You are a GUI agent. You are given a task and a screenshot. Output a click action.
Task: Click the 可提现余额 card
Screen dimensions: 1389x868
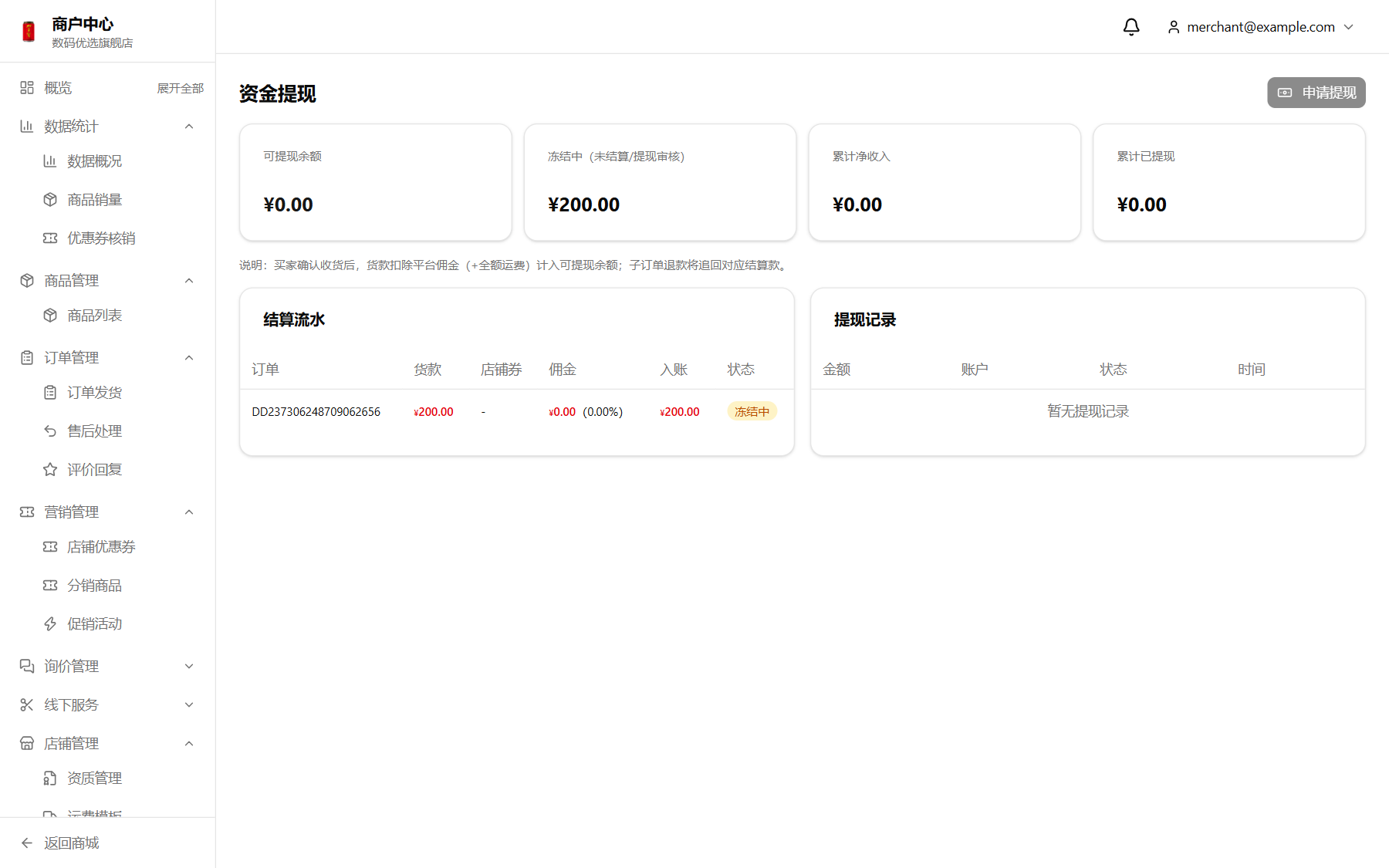click(x=376, y=182)
